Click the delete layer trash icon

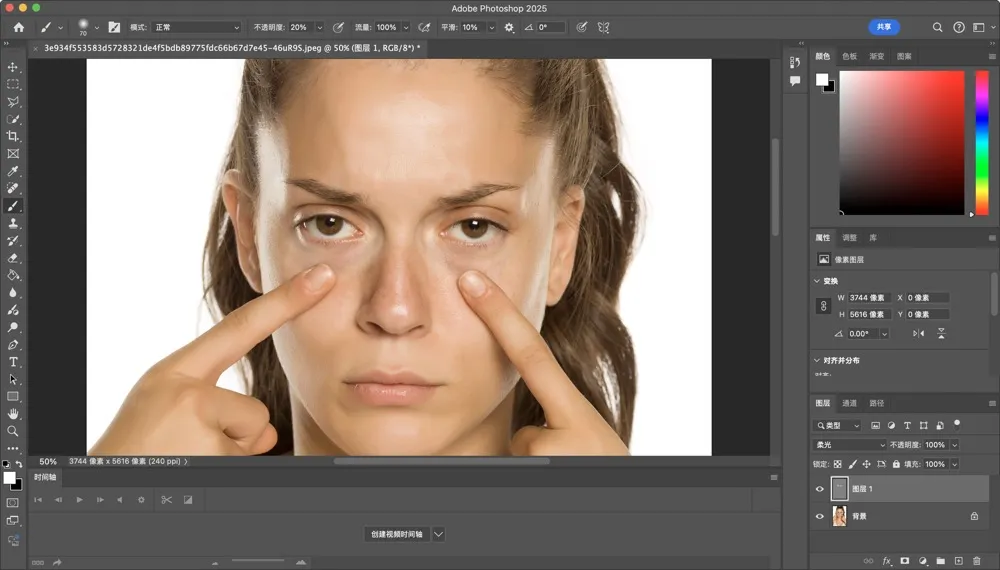point(976,561)
